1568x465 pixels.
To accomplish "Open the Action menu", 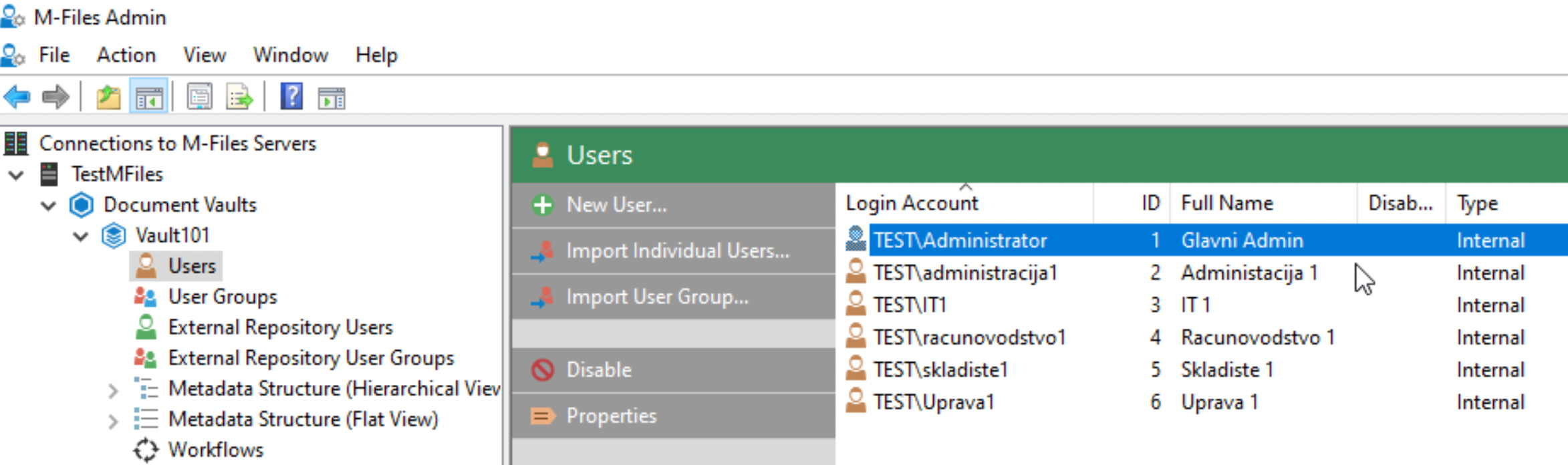I will pos(126,55).
